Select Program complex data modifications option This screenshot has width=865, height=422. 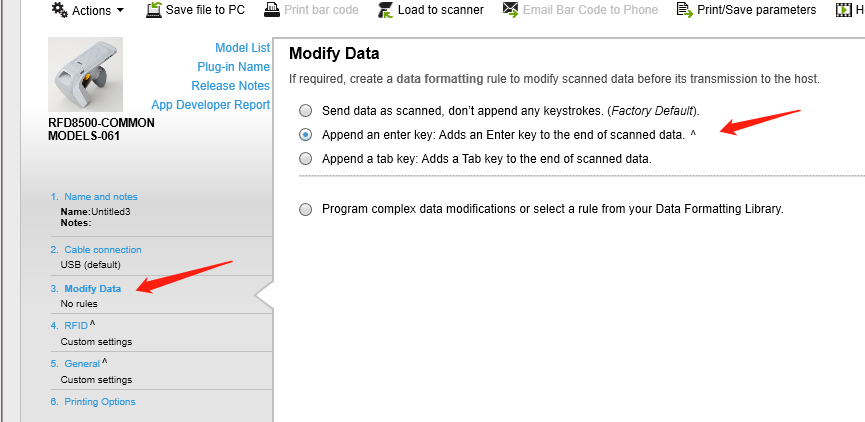[x=305, y=209]
